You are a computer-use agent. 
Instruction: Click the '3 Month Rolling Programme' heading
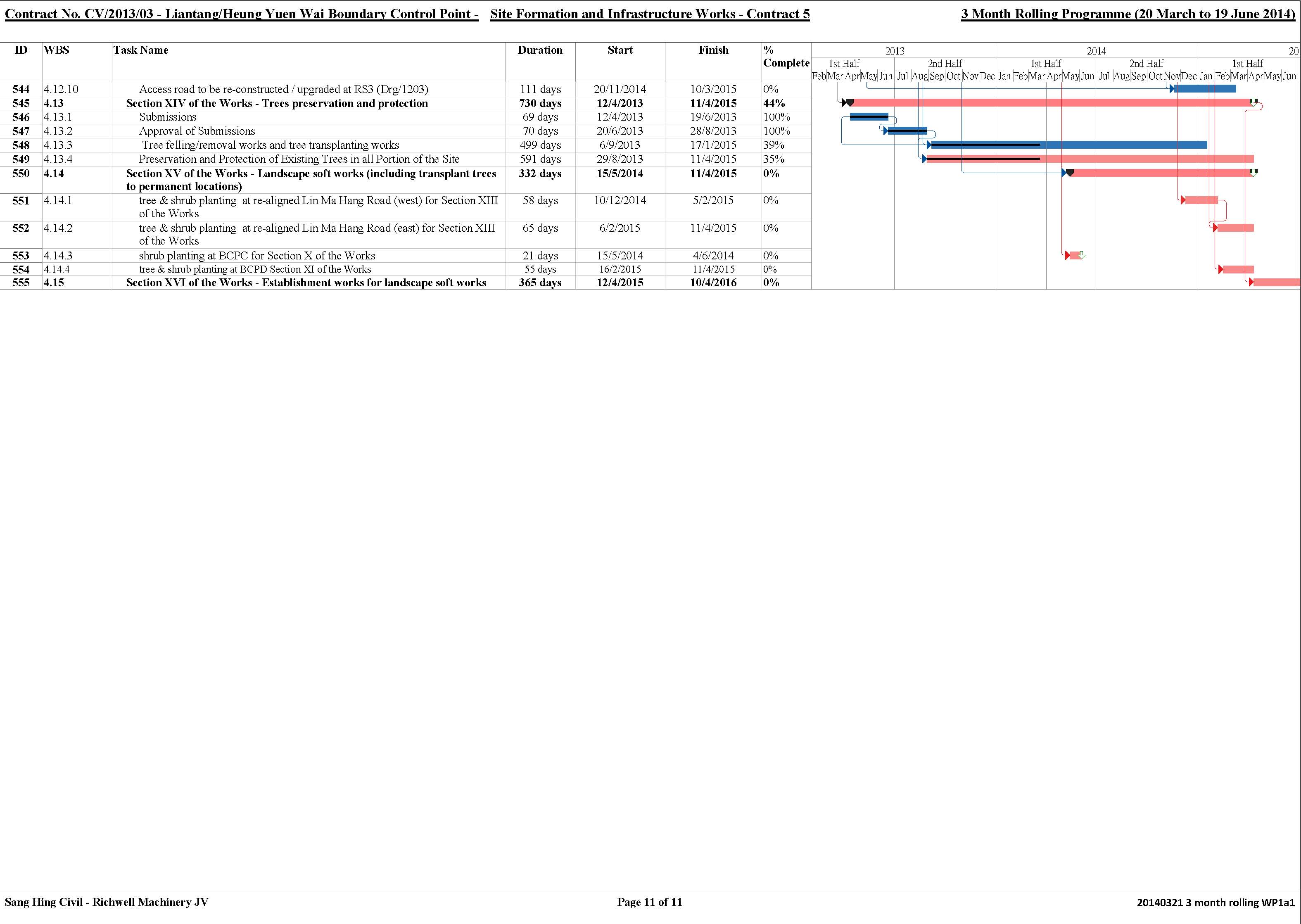pyautogui.click(x=1128, y=14)
